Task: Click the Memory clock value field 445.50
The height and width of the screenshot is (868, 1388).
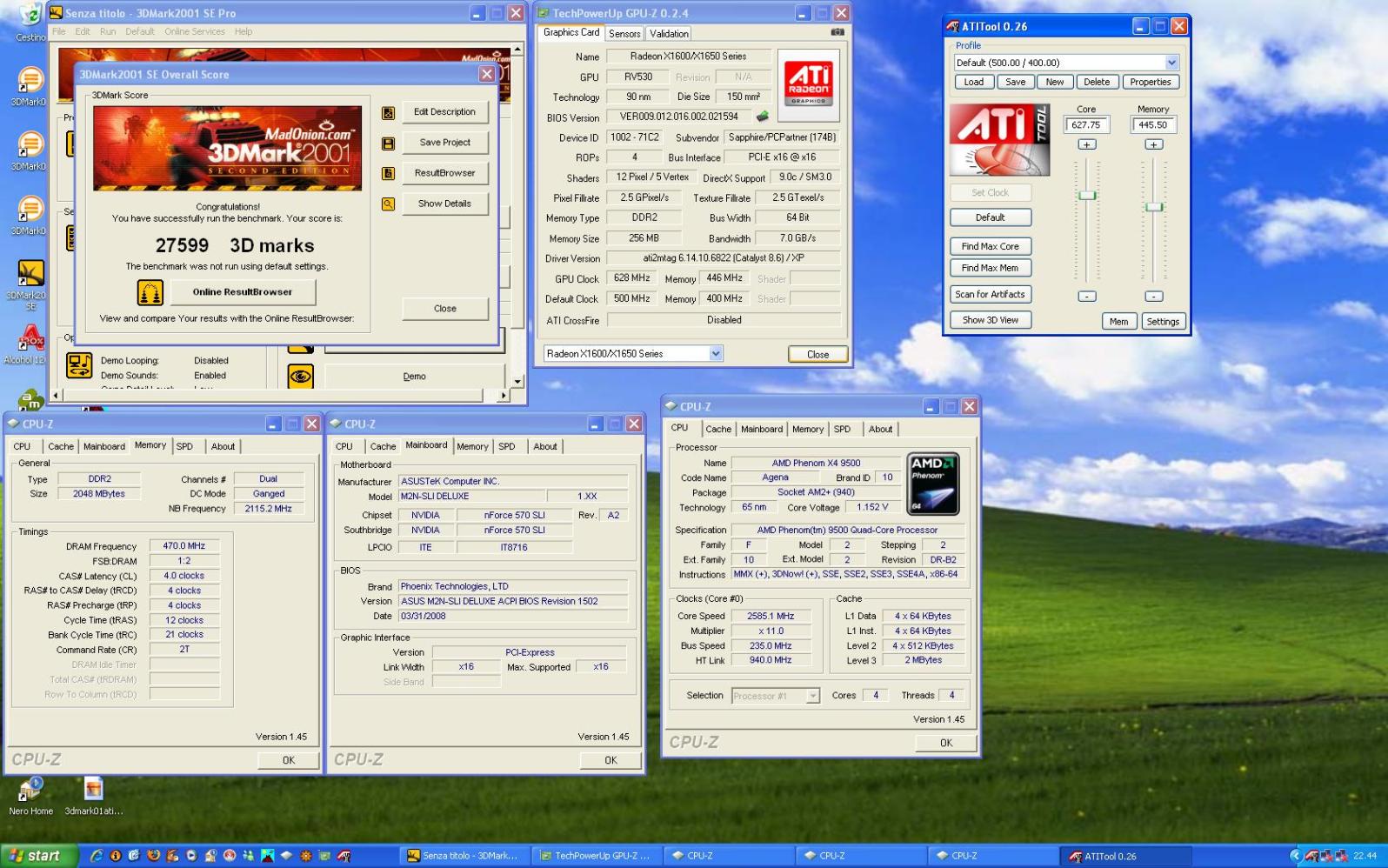Action: tap(1153, 124)
